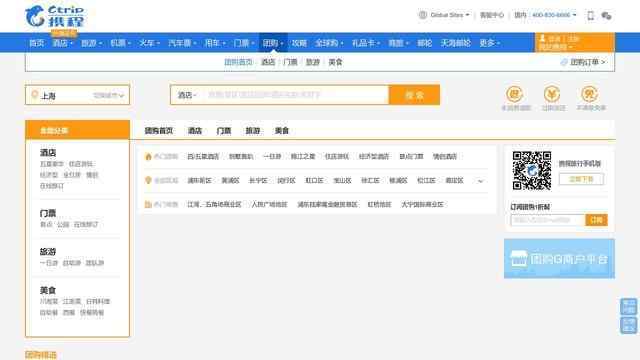Open 门票 in blue navigation bar
The image size is (640, 360).
click(x=244, y=43)
